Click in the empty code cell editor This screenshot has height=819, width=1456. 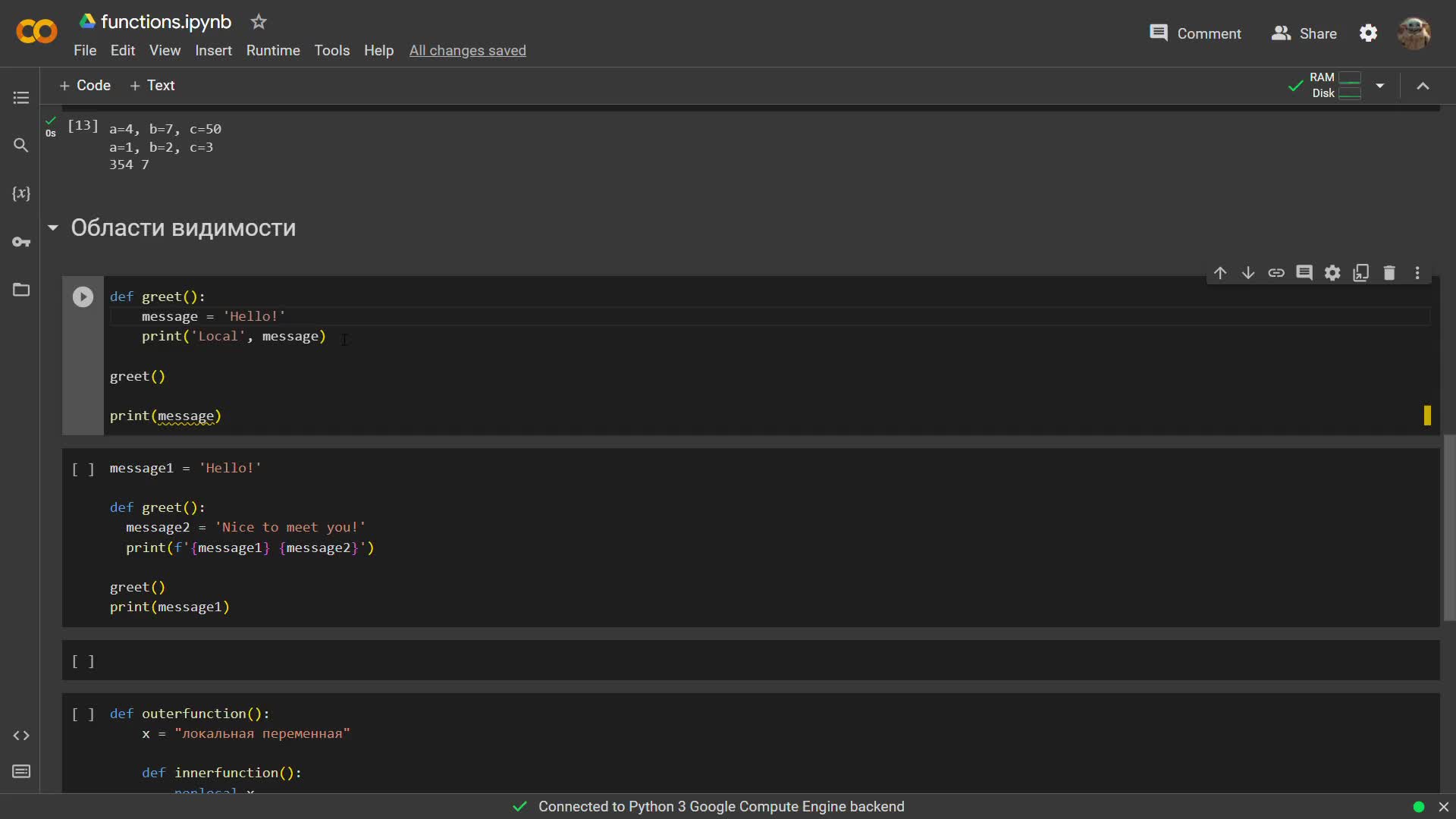770,661
